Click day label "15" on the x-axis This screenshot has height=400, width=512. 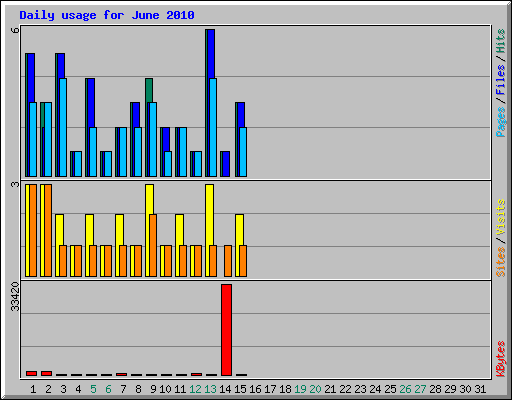240,389
